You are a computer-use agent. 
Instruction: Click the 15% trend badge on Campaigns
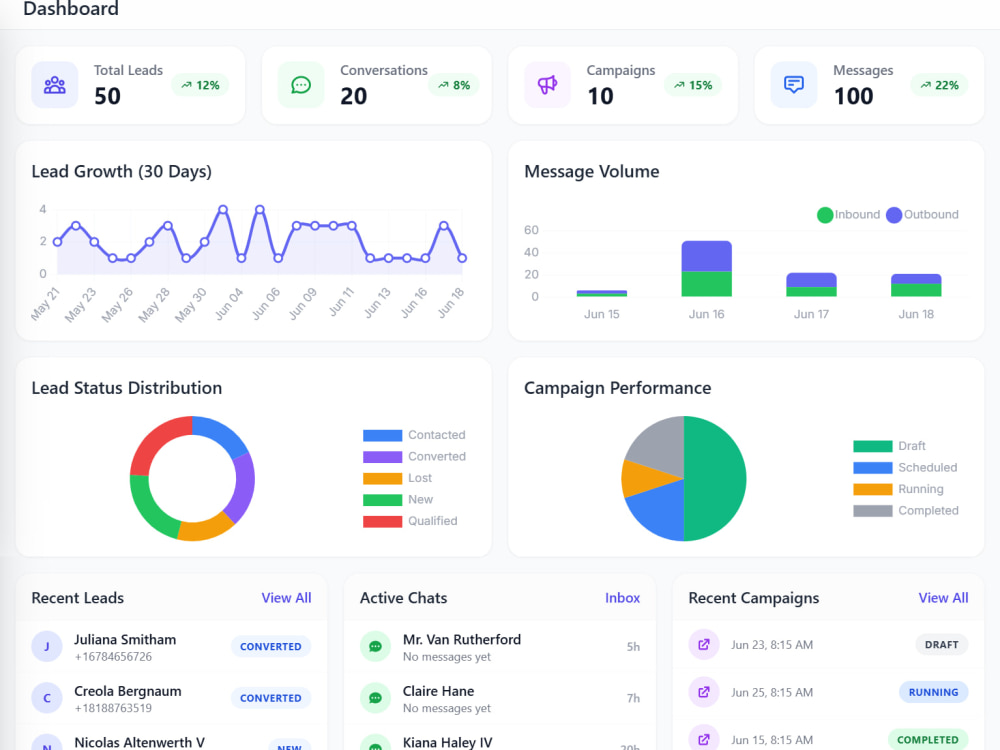[693, 85]
